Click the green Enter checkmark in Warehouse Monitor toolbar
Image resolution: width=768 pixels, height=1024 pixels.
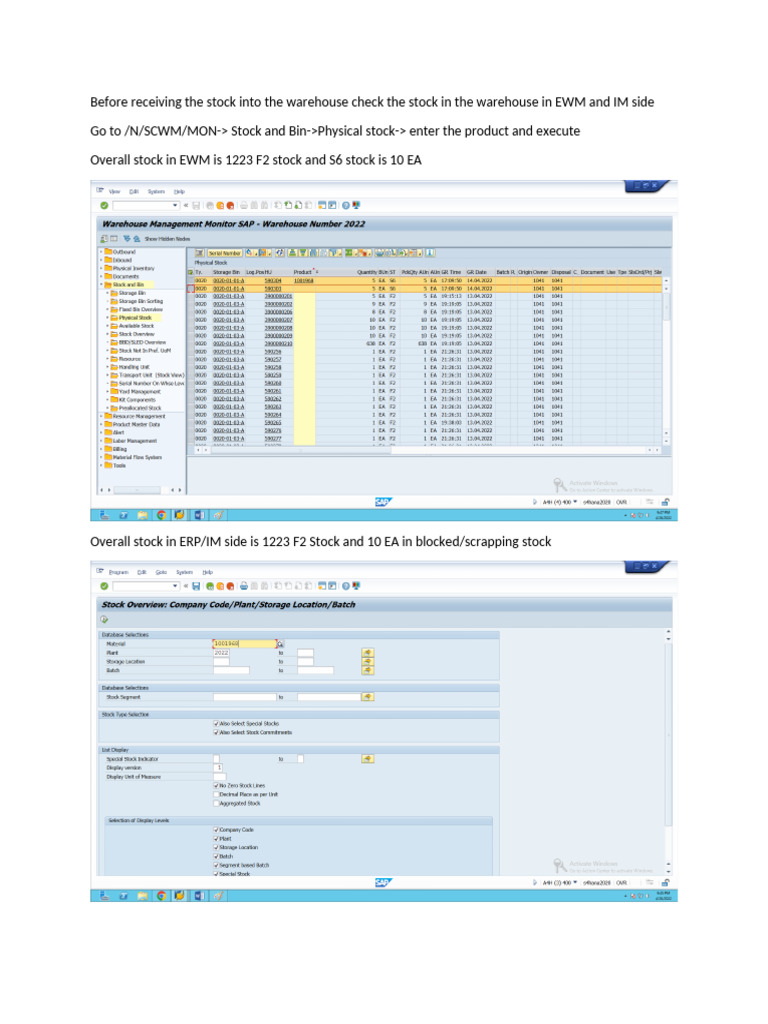pyautogui.click(x=104, y=205)
